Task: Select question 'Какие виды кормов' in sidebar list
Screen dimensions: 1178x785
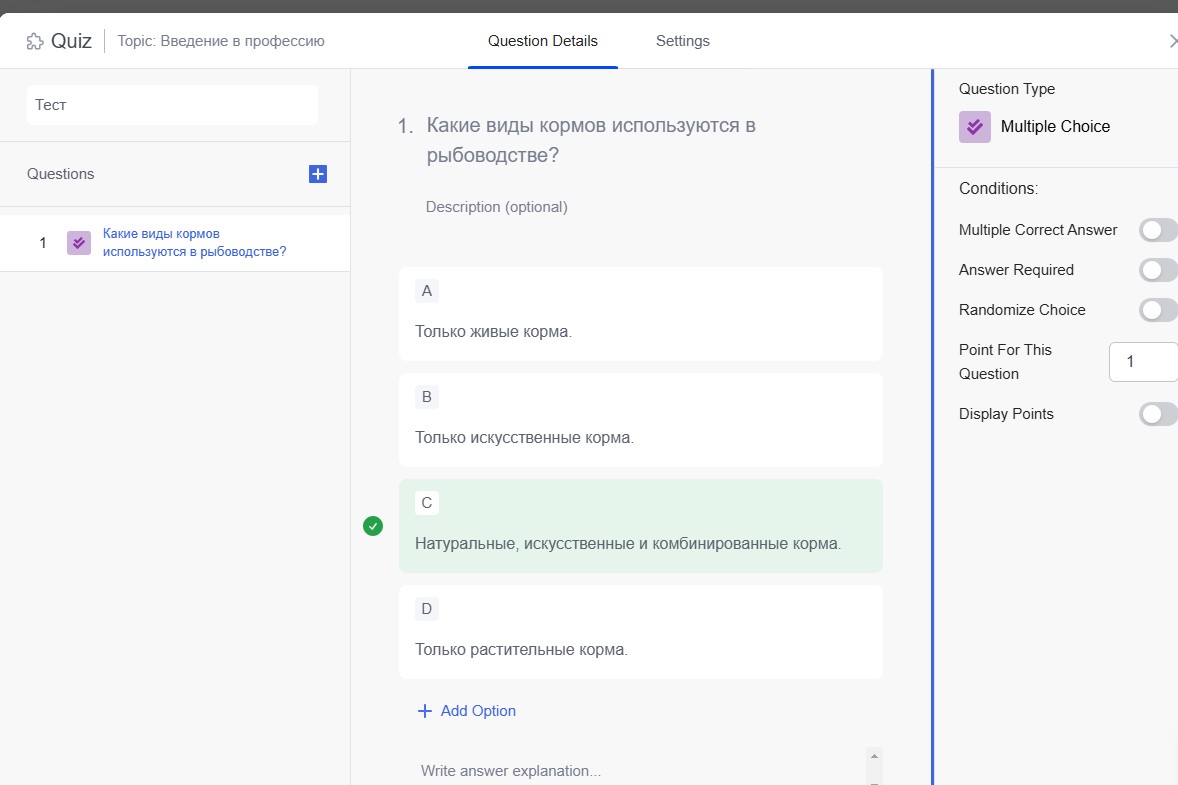Action: click(194, 243)
